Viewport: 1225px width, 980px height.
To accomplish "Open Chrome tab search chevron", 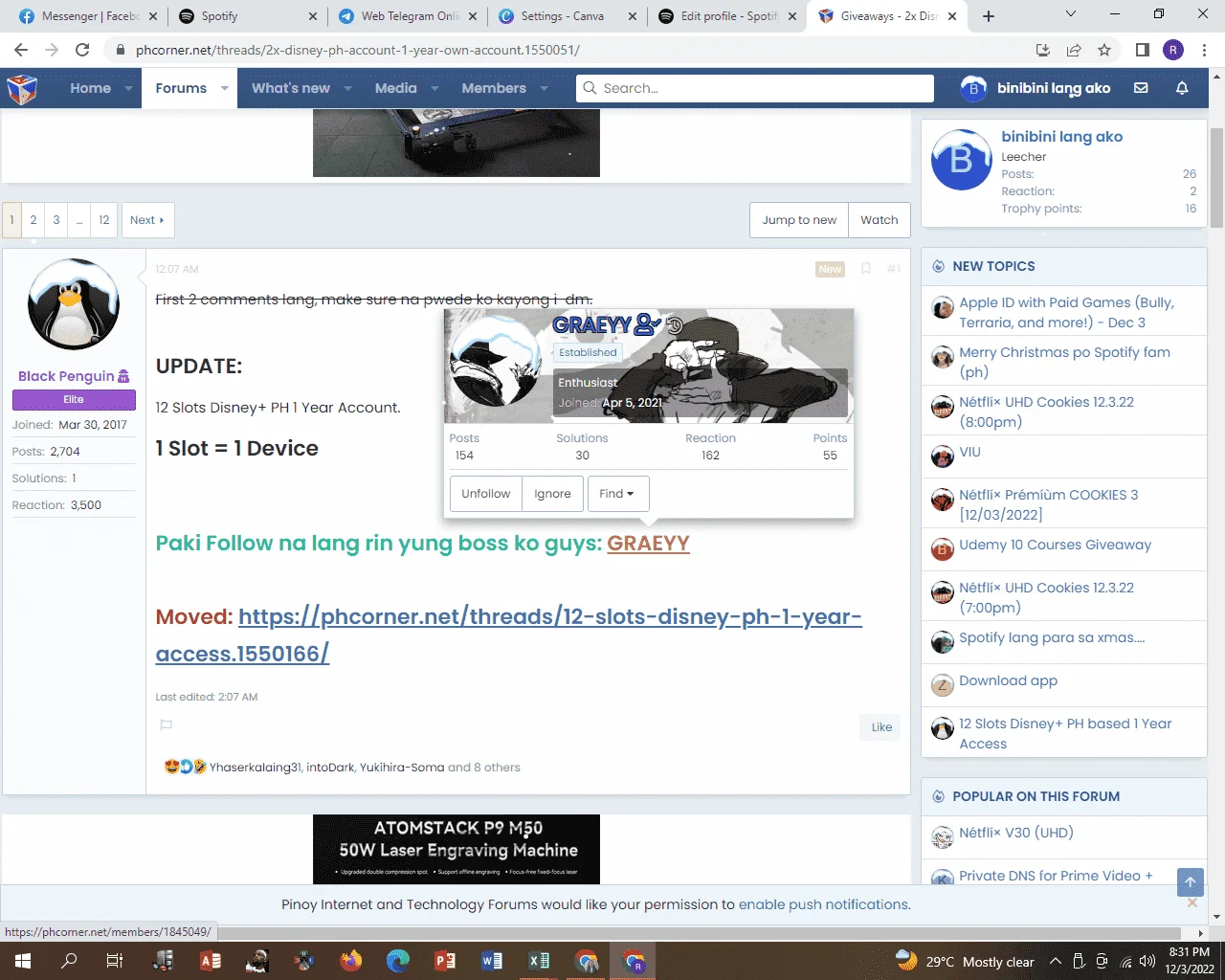I will pyautogui.click(x=1070, y=14).
